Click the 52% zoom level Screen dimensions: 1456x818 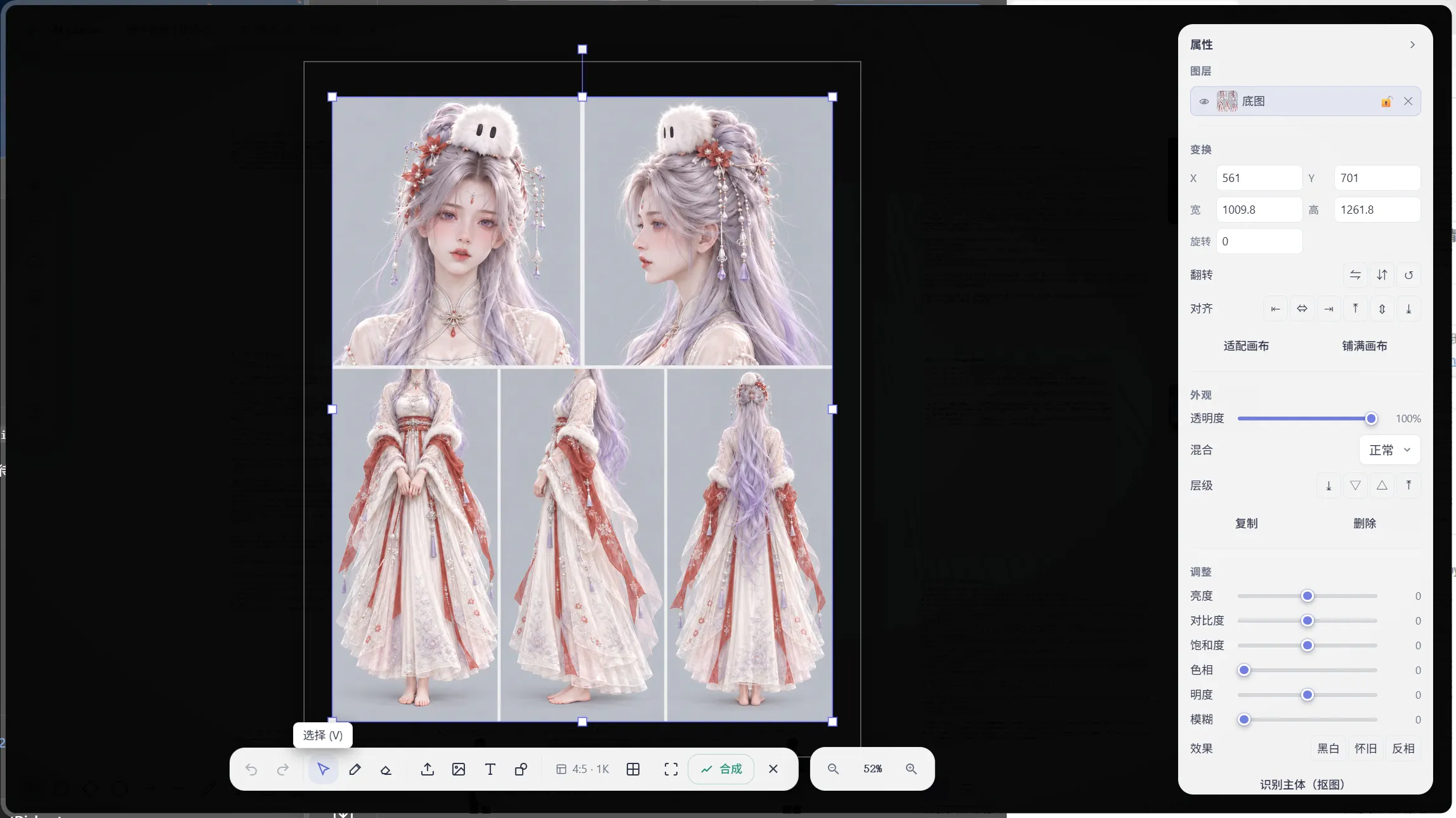click(872, 769)
